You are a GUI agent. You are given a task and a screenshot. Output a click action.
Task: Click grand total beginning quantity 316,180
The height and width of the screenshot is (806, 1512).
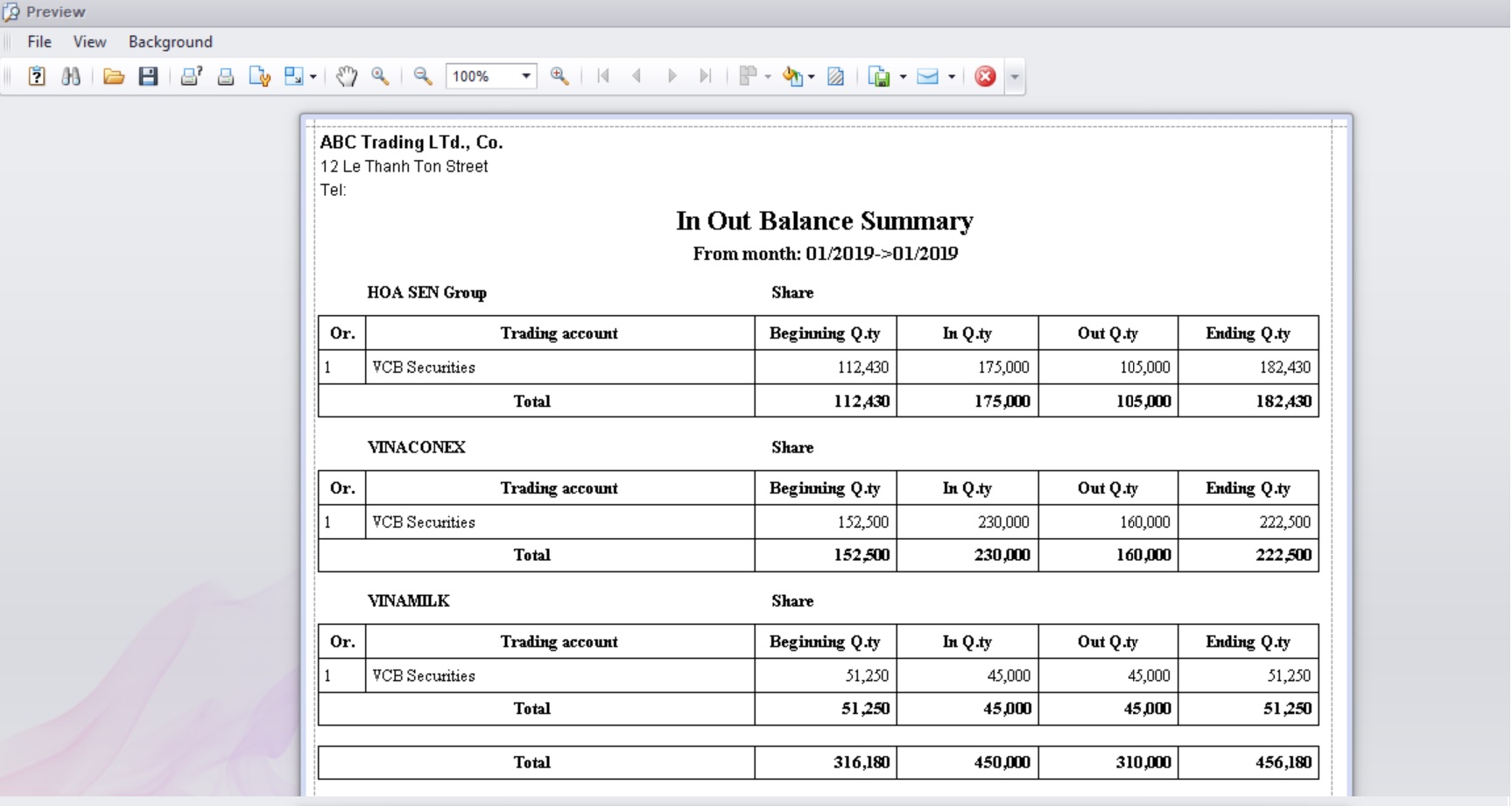pyautogui.click(x=861, y=762)
